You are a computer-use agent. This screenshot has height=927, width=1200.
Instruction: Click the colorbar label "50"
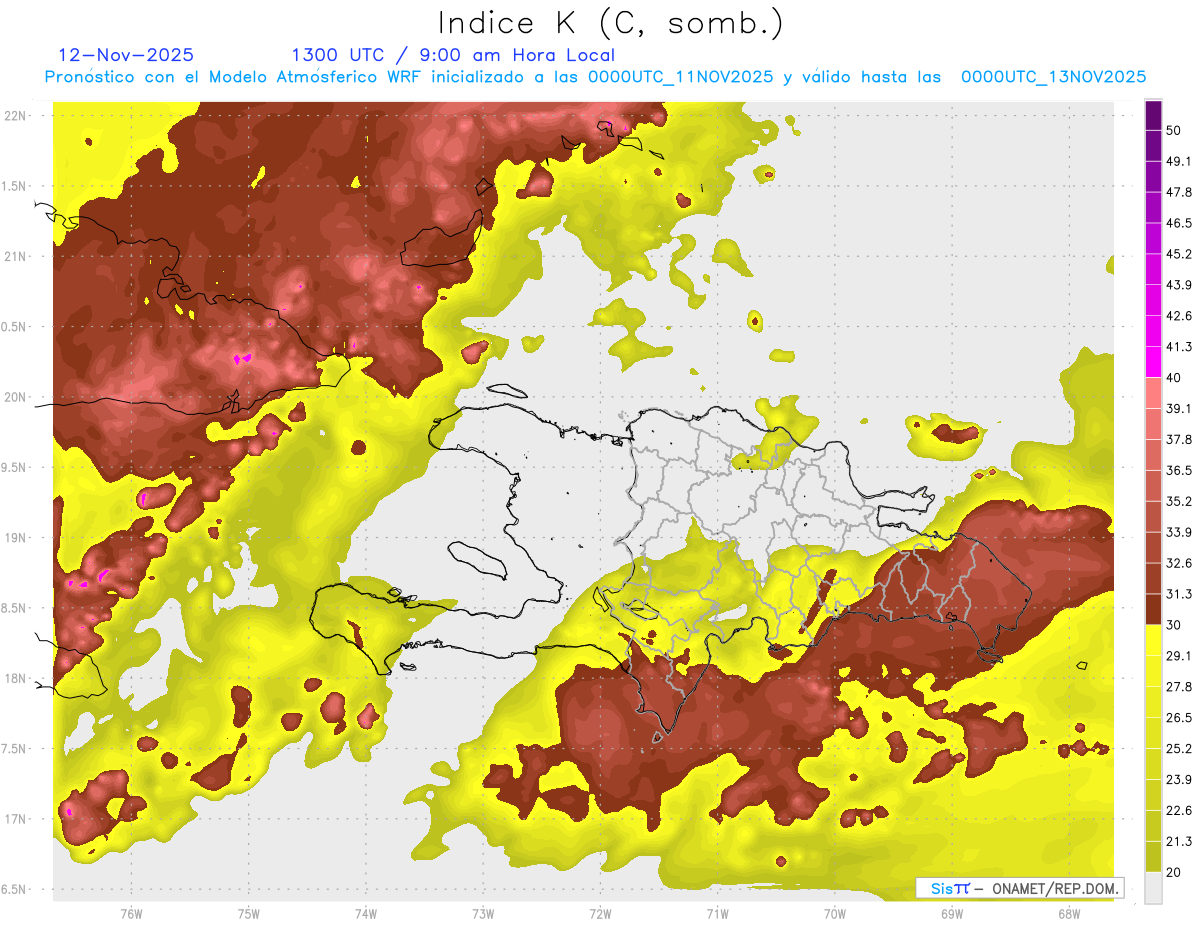tap(1174, 130)
